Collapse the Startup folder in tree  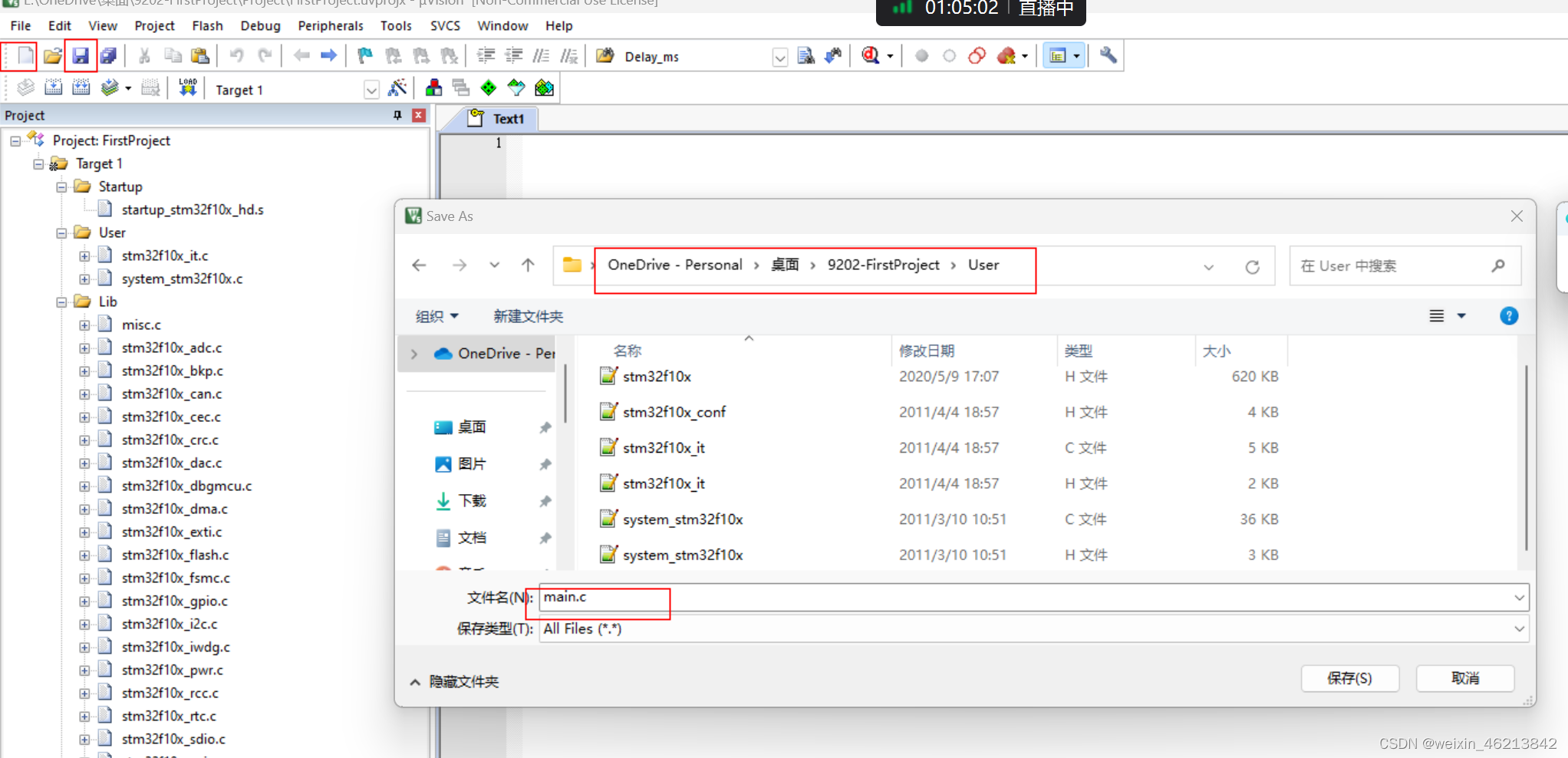[x=61, y=187]
